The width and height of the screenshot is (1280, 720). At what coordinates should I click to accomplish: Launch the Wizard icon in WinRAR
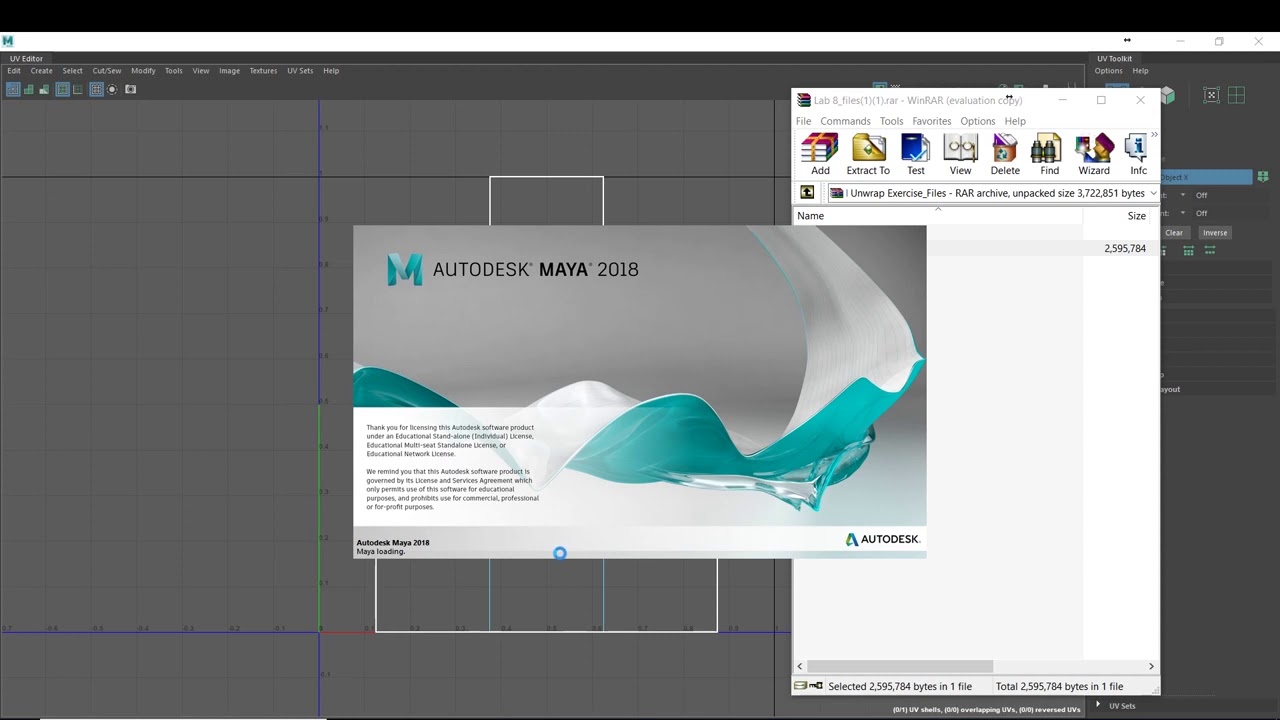[1094, 154]
